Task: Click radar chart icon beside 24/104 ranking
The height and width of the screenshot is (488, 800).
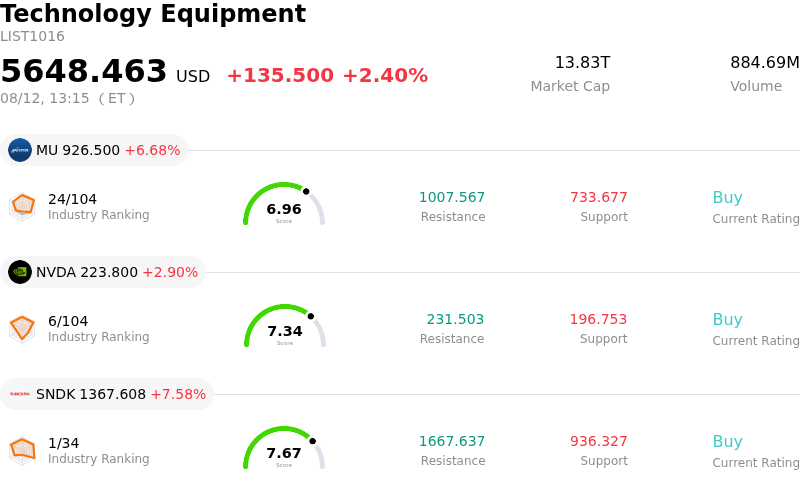Action: click(x=22, y=207)
